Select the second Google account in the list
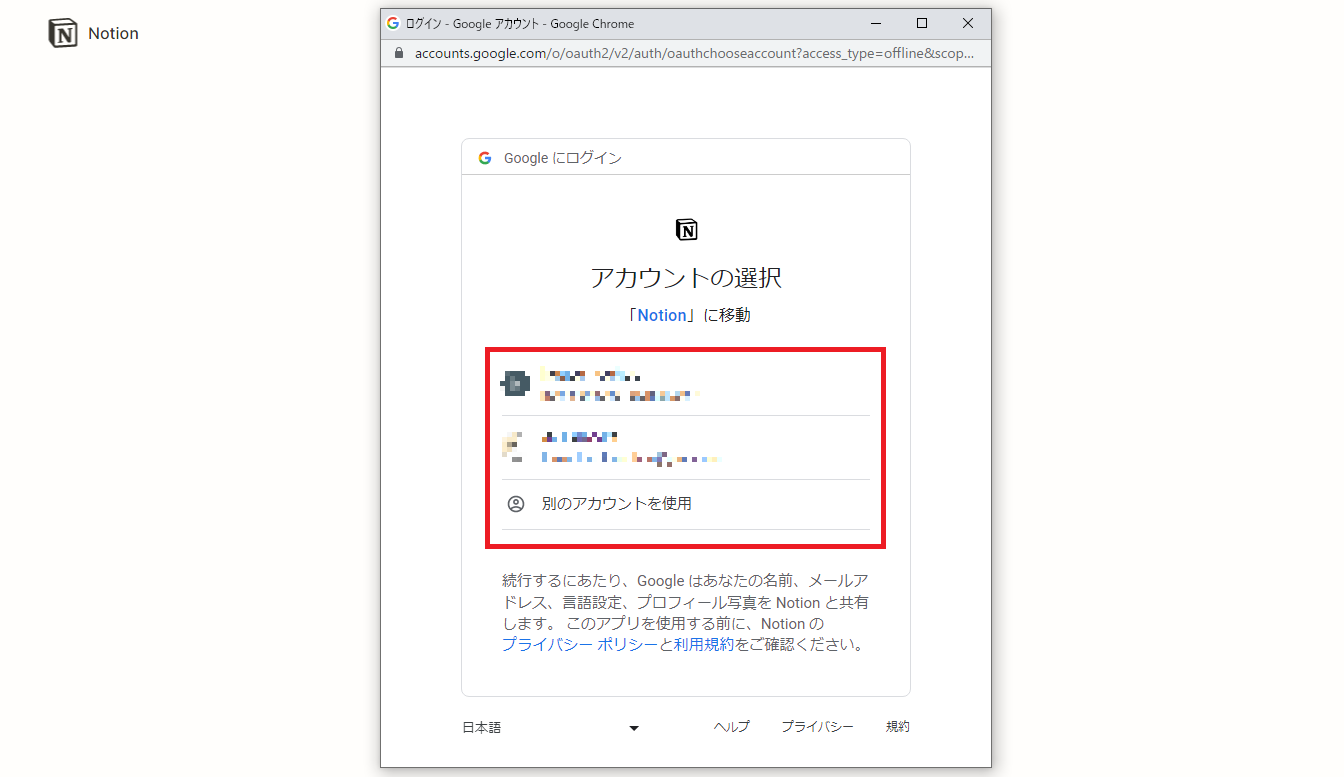Screen dimensions: 1344x777 coord(686,446)
